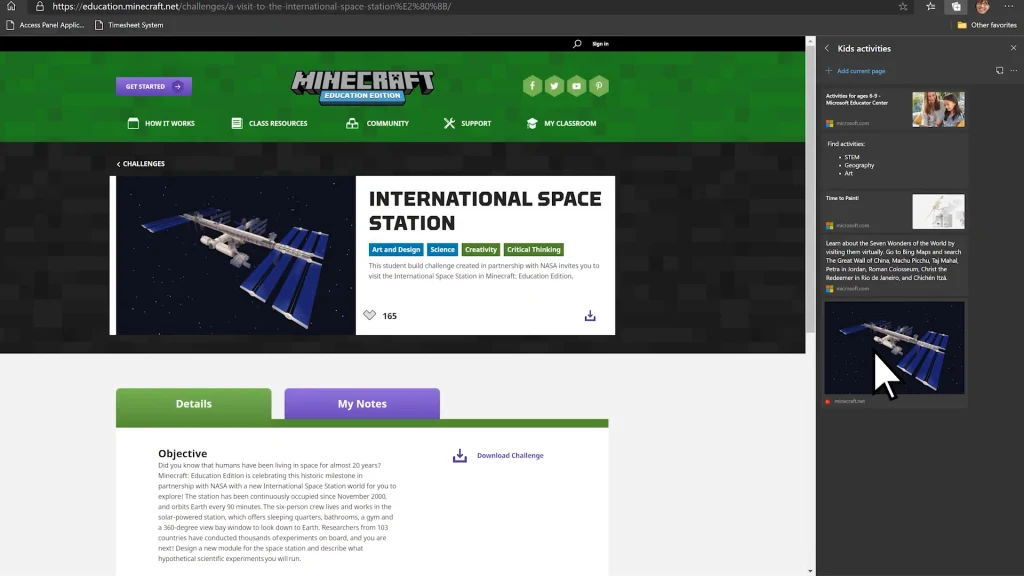Click the Sign in link
The width and height of the screenshot is (1024, 576).
point(600,44)
